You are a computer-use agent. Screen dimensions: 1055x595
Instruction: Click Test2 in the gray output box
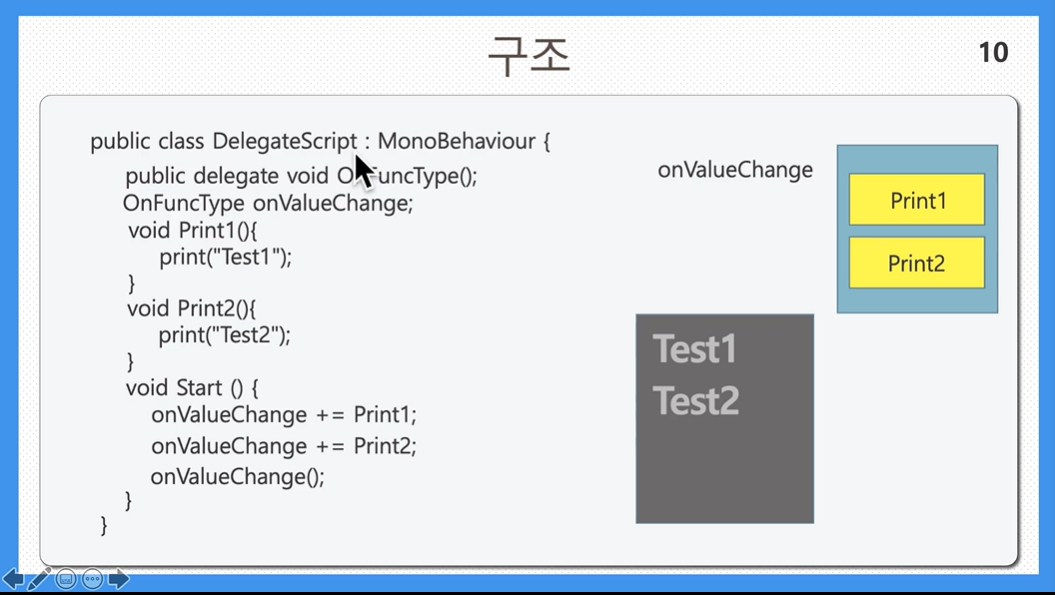pos(696,401)
